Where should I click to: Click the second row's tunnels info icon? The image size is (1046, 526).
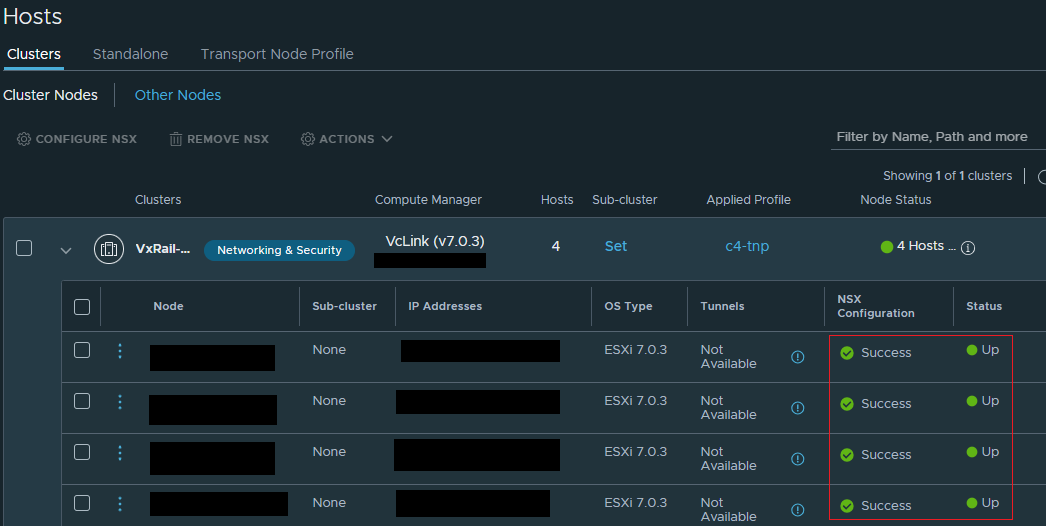797,408
